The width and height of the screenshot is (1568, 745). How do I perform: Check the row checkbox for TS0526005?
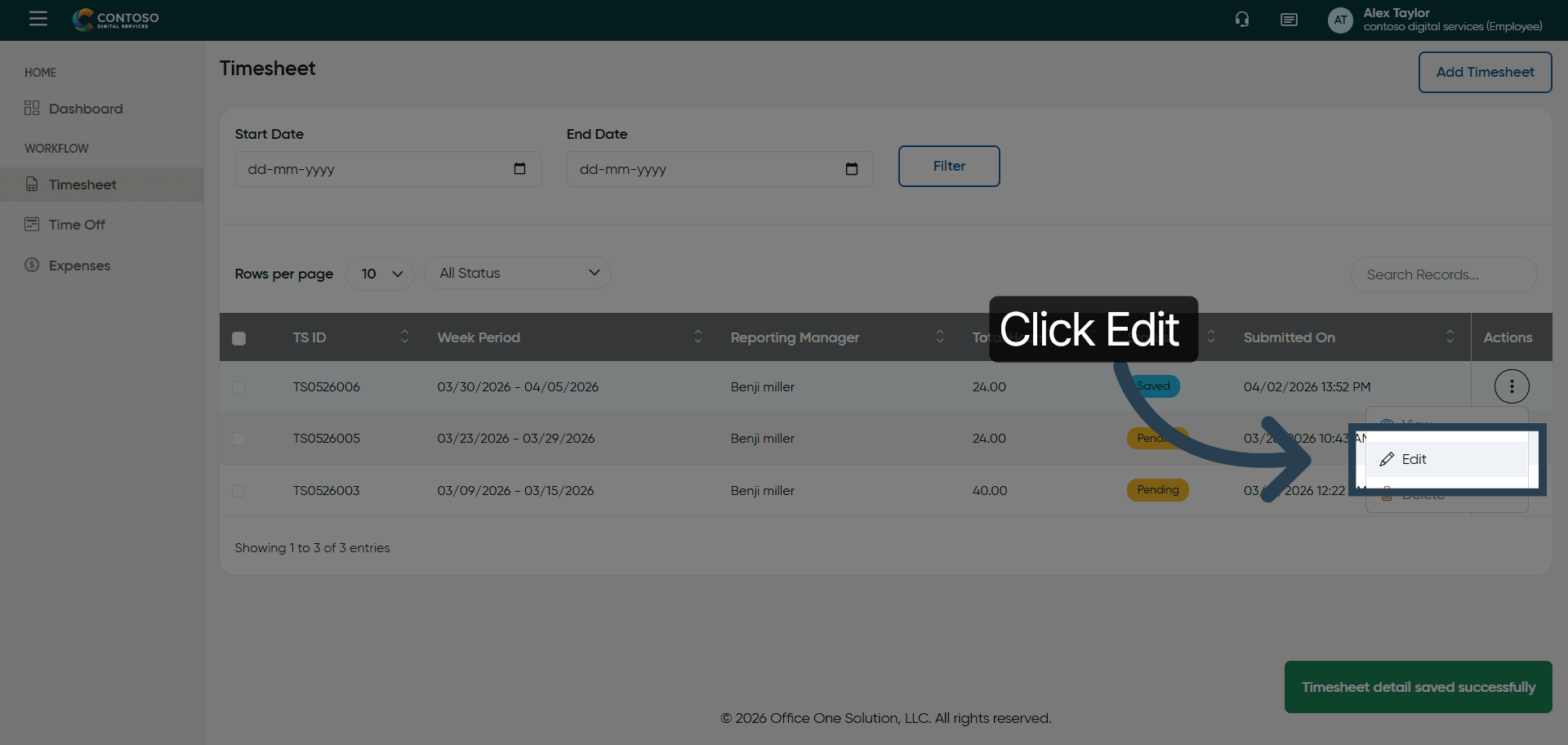238,439
